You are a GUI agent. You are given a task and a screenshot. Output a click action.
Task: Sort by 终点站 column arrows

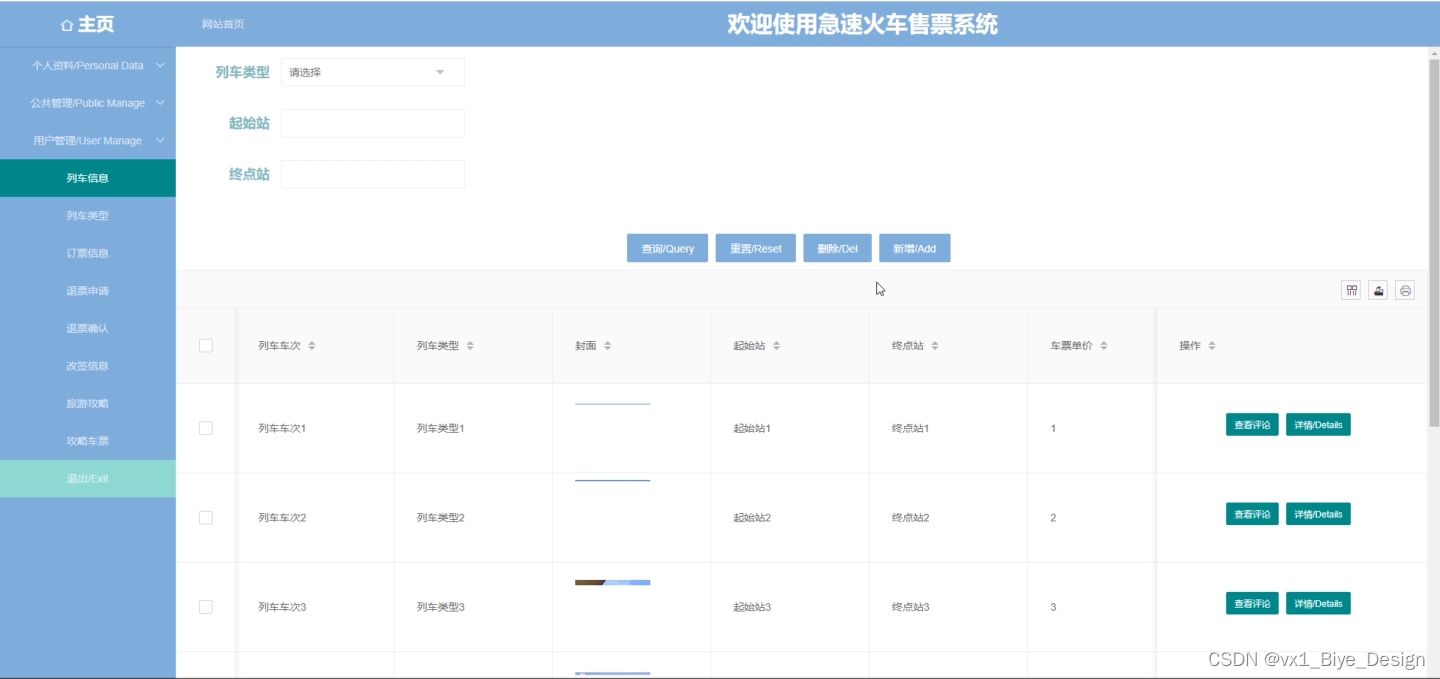tap(935, 346)
